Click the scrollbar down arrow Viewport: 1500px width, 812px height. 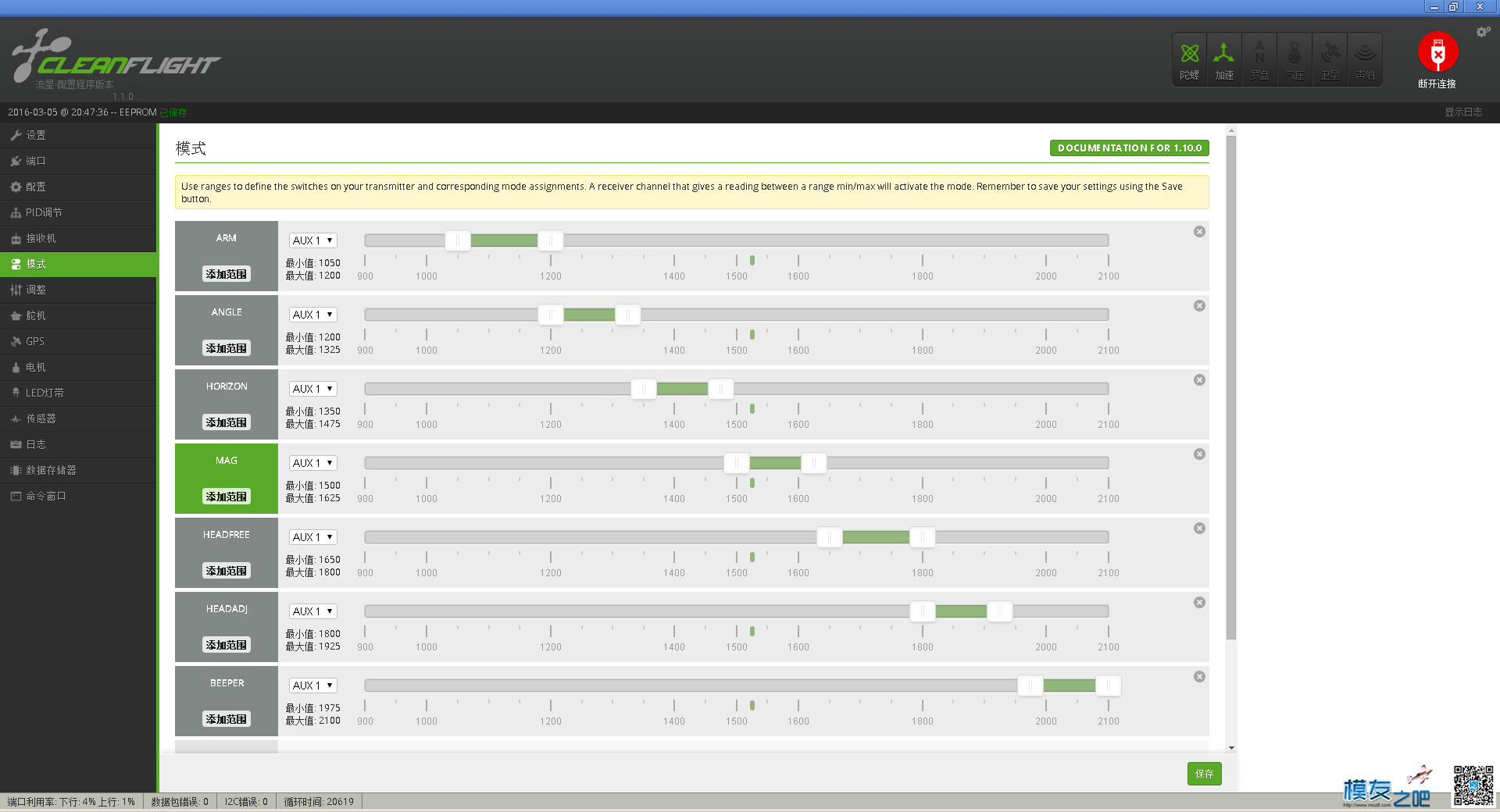tap(1231, 747)
